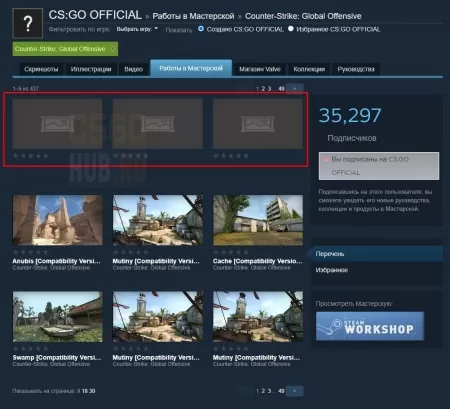Open the 'Выбрать игру' dropdown
This screenshot has width=450, height=409.
(137, 29)
